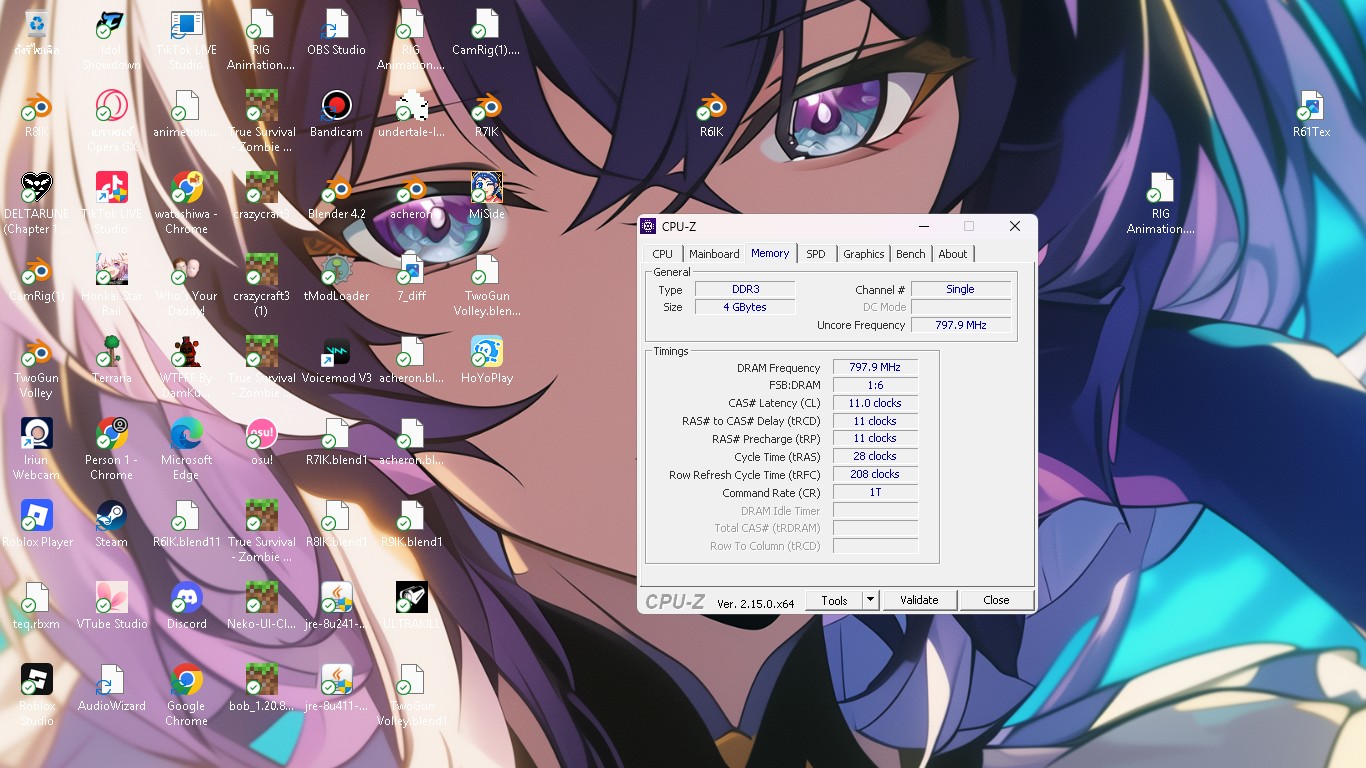The height and width of the screenshot is (768, 1366).
Task: Select the bob_1.20.8 Minecraft file
Action: click(x=261, y=688)
